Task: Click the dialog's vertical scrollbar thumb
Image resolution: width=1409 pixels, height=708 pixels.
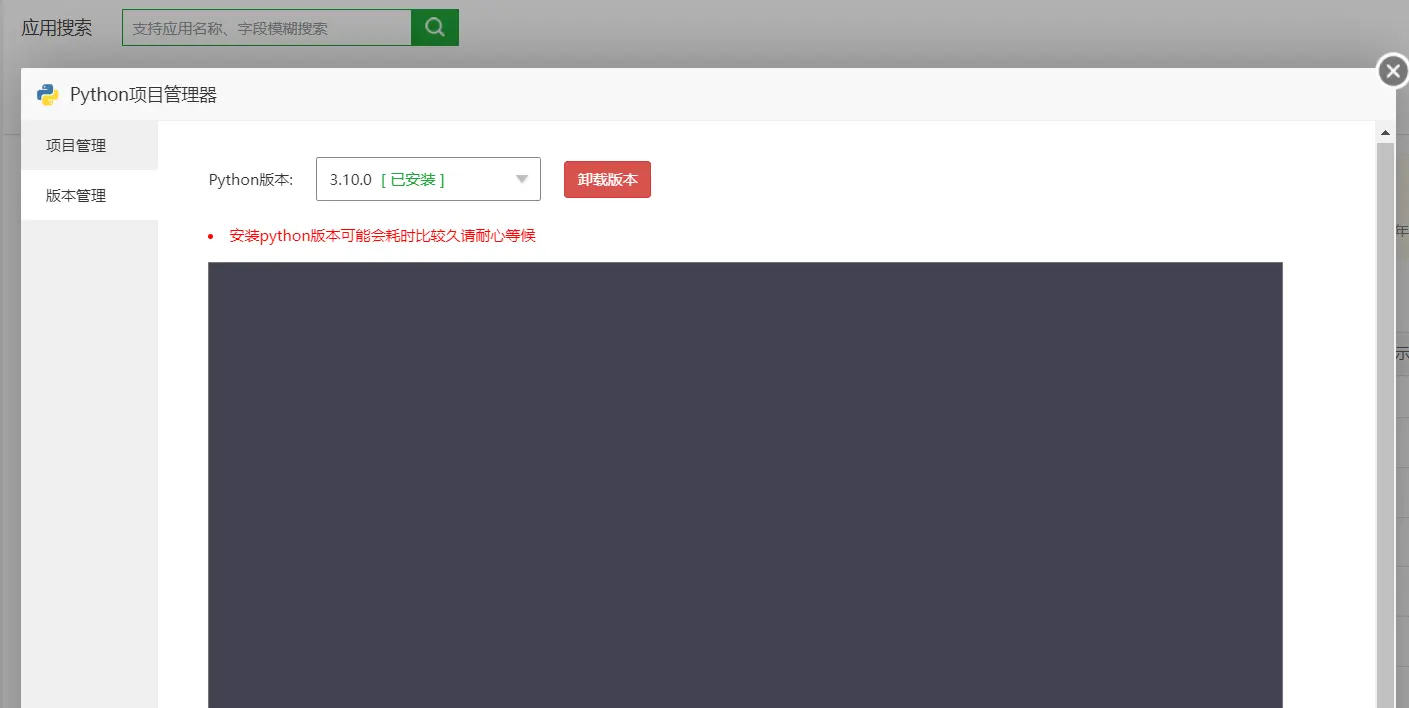Action: click(1385, 420)
